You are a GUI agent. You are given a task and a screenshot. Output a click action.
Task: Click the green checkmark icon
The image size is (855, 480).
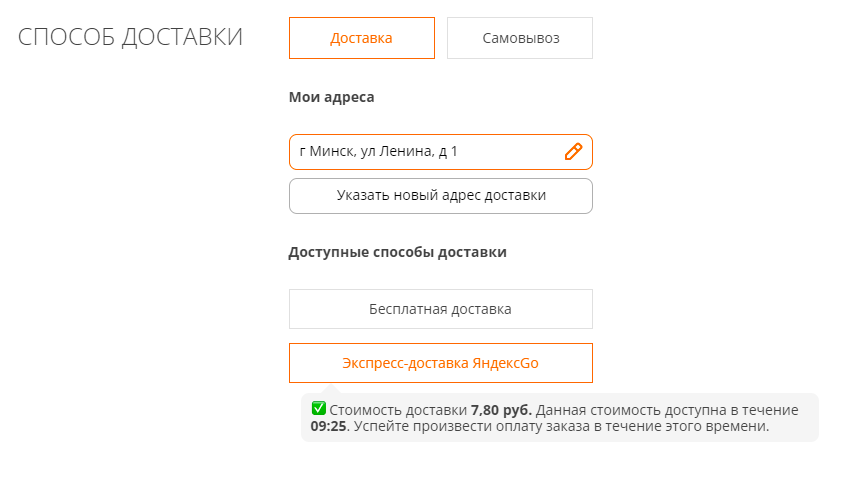pos(318,408)
